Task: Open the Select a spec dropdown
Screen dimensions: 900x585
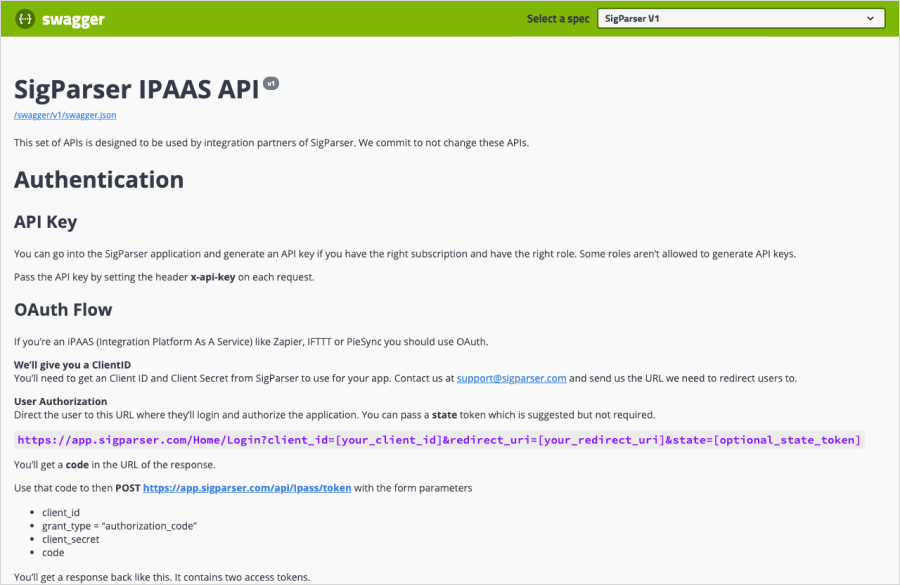Action: pyautogui.click(x=740, y=18)
